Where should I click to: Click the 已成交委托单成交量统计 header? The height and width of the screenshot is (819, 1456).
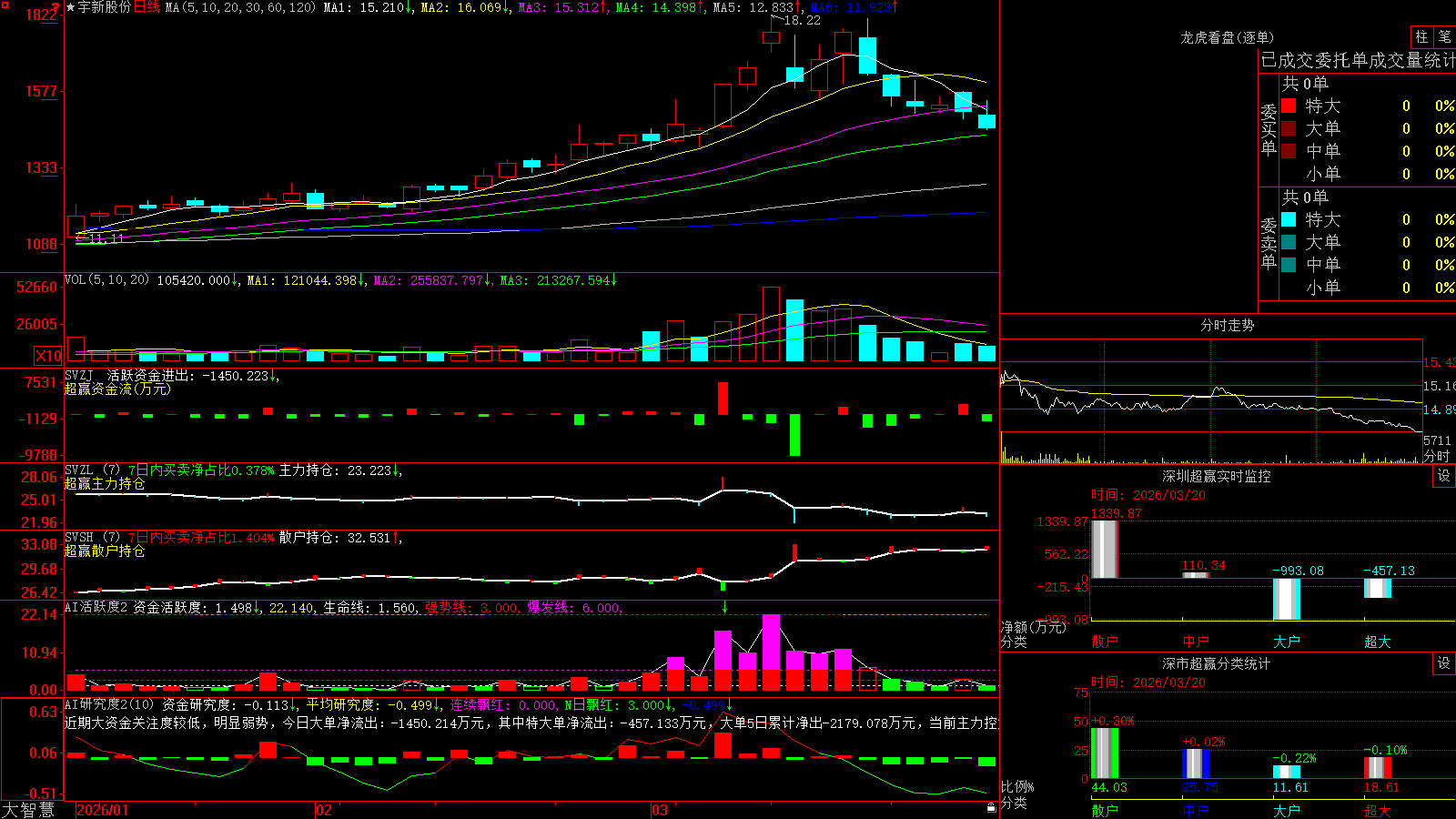click(x=1358, y=60)
